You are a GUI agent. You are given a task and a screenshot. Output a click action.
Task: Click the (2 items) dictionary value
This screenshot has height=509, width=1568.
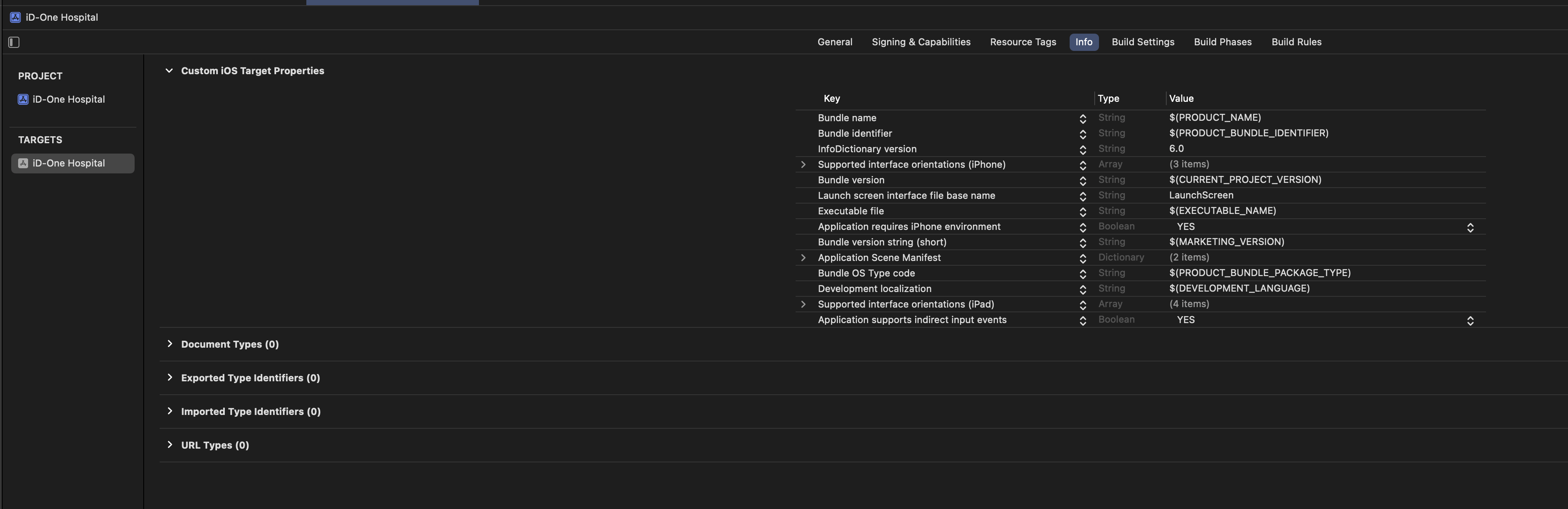coord(1189,257)
